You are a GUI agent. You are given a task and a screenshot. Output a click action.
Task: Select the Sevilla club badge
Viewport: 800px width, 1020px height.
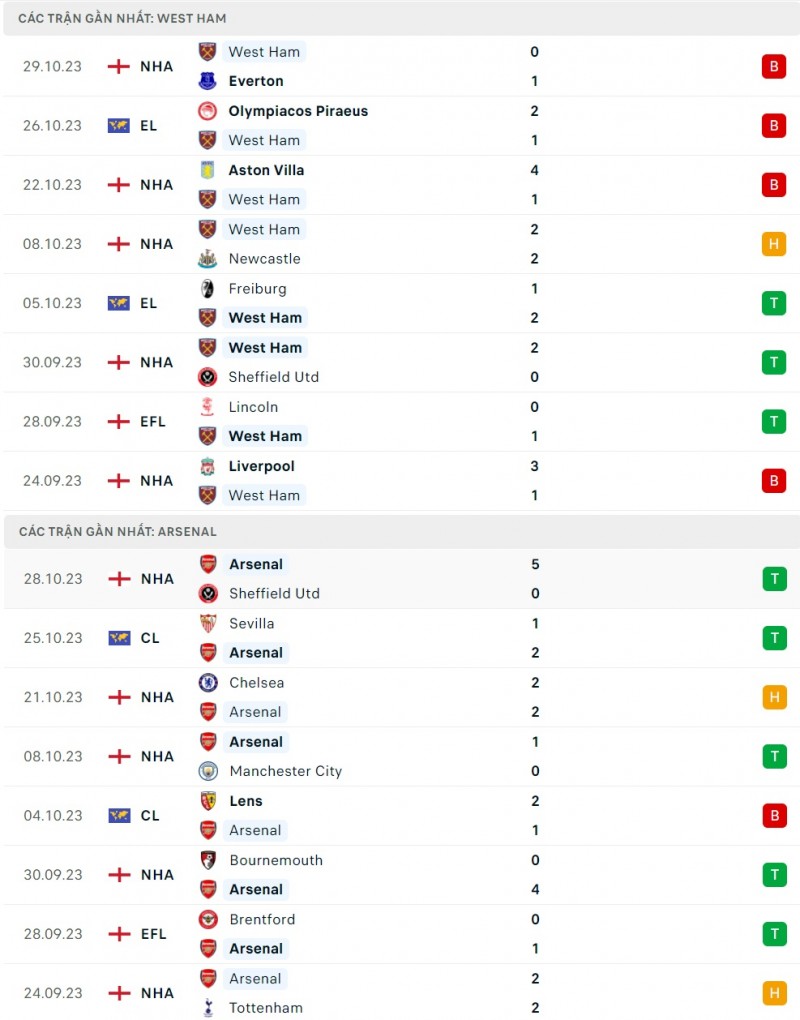tap(208, 623)
